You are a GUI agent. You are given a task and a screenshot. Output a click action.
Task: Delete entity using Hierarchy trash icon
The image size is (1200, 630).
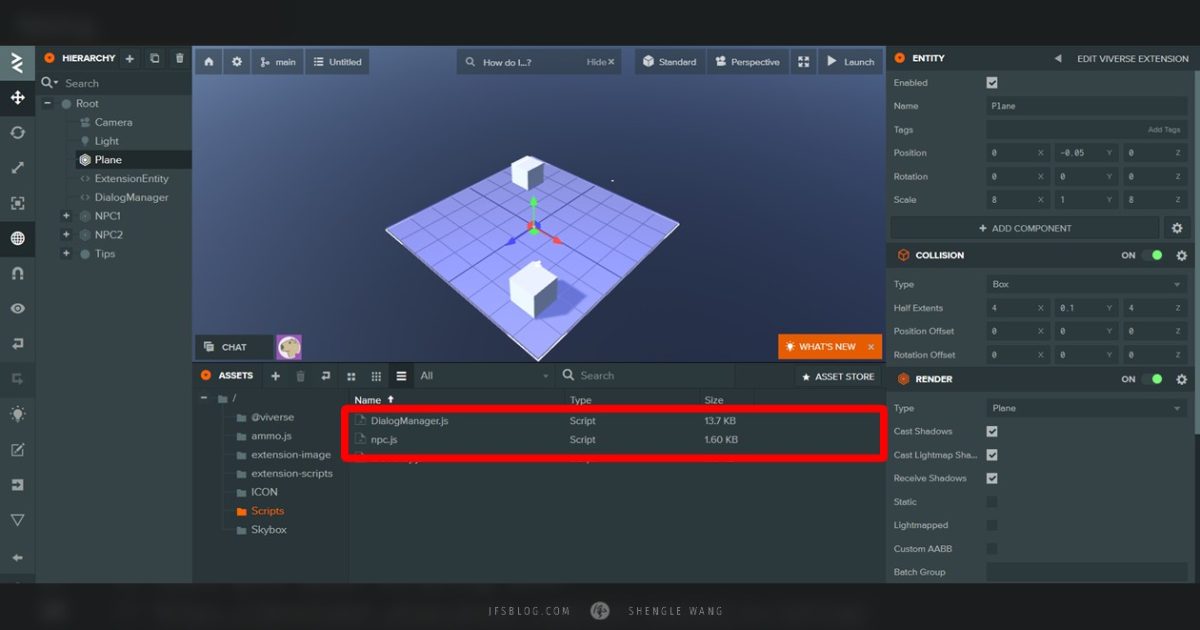tap(180, 59)
